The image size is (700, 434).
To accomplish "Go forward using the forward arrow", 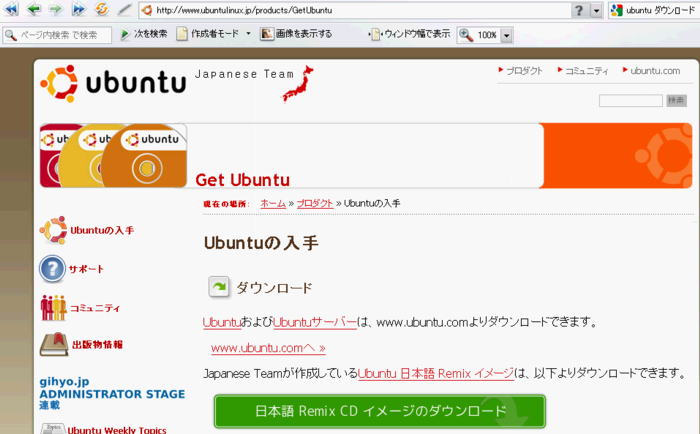I will point(56,9).
